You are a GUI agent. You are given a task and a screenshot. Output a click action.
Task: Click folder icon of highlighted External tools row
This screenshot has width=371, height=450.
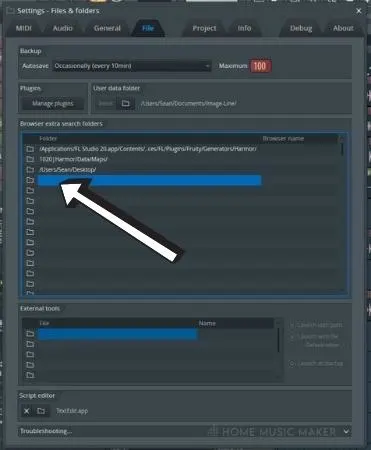click(x=30, y=334)
